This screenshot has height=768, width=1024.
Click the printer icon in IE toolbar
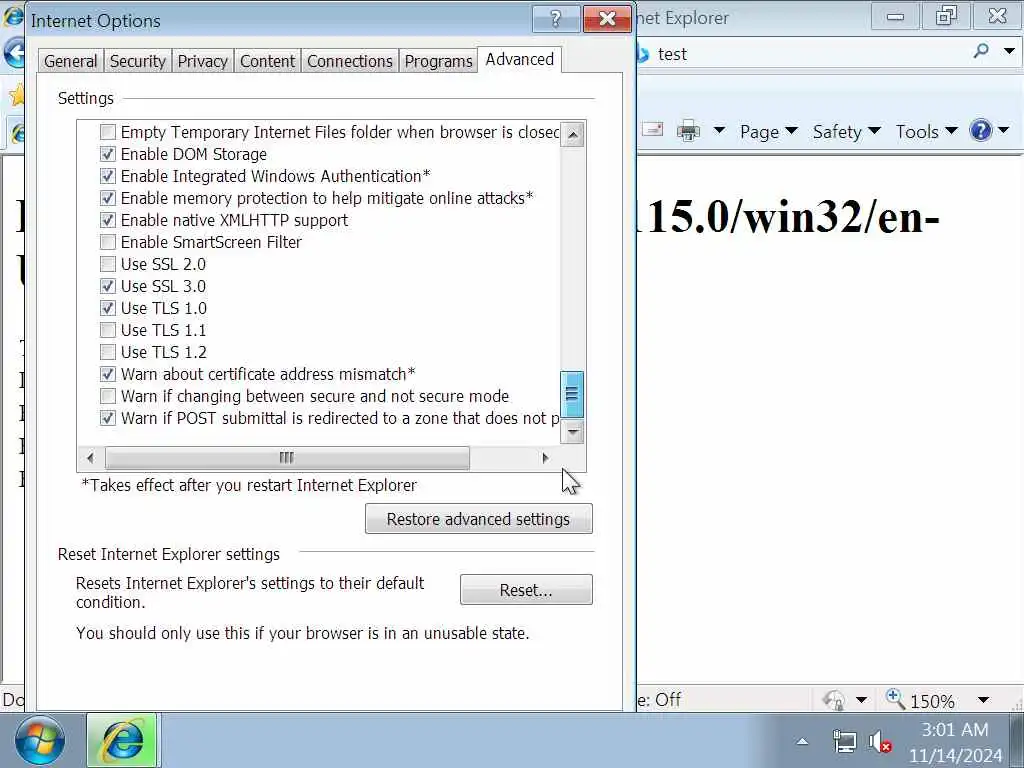point(688,131)
